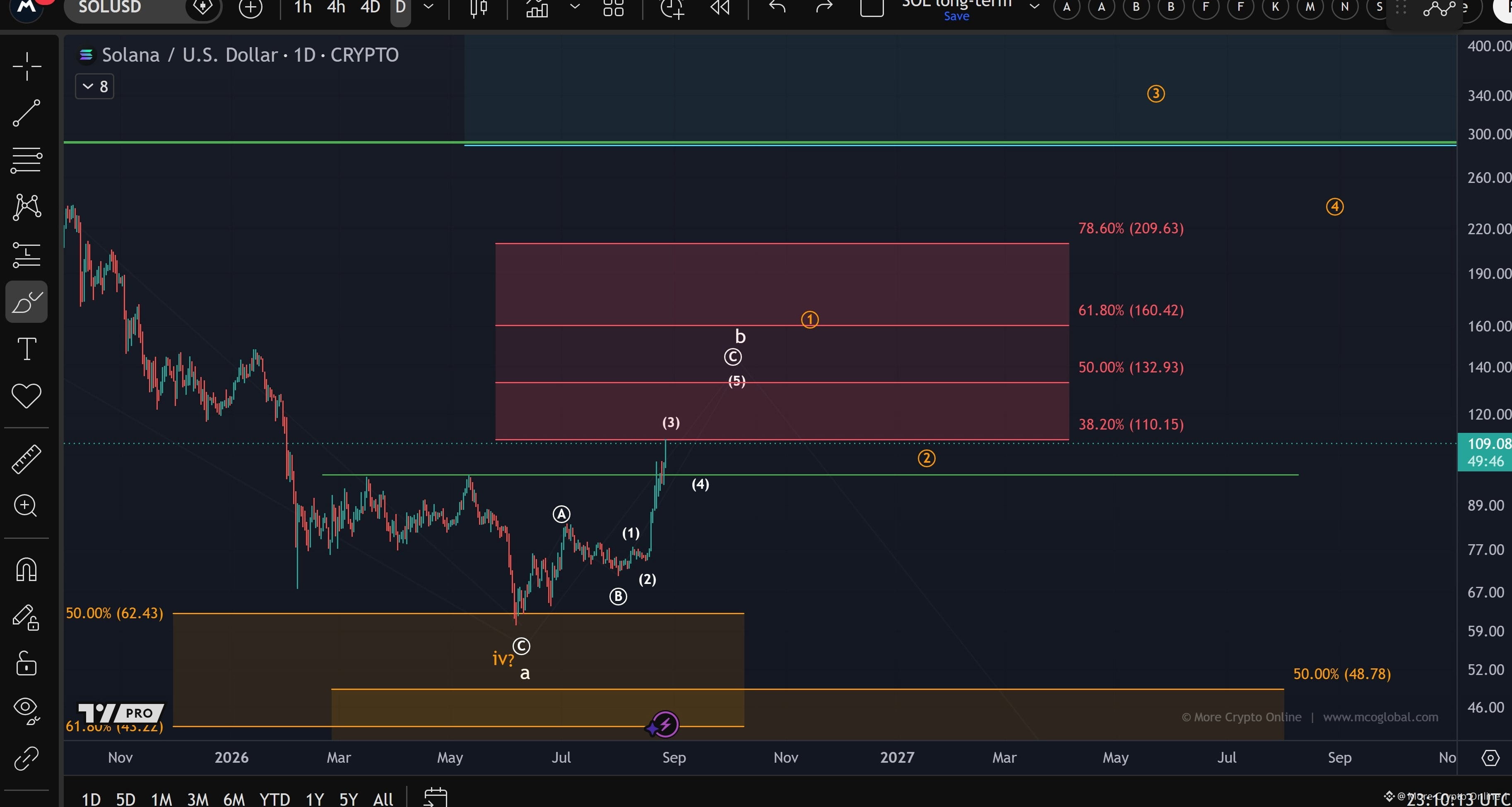Click the 78.60% (209.63) Fibonacci label

(x=1131, y=228)
